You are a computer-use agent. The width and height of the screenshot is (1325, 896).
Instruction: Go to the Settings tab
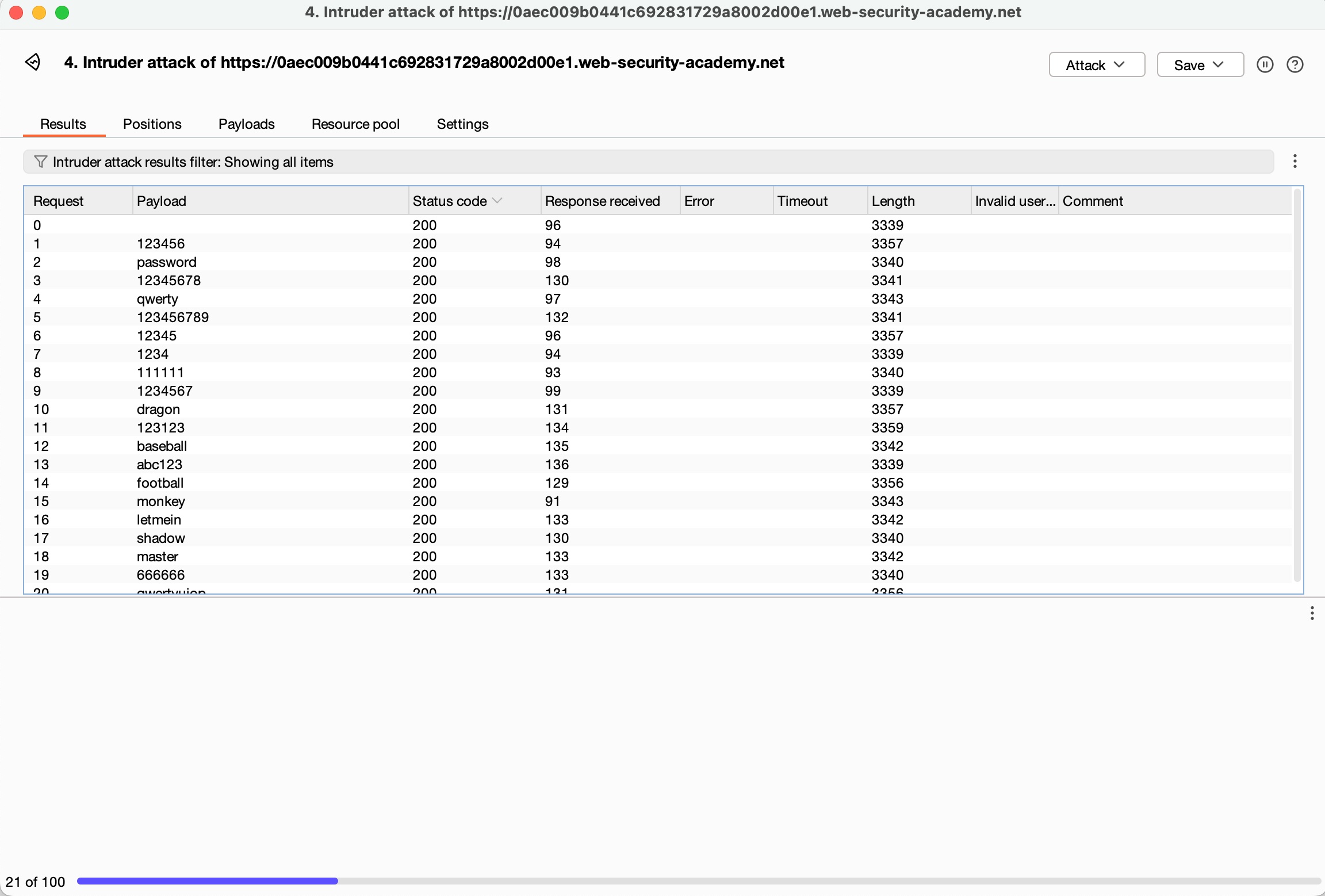463,124
